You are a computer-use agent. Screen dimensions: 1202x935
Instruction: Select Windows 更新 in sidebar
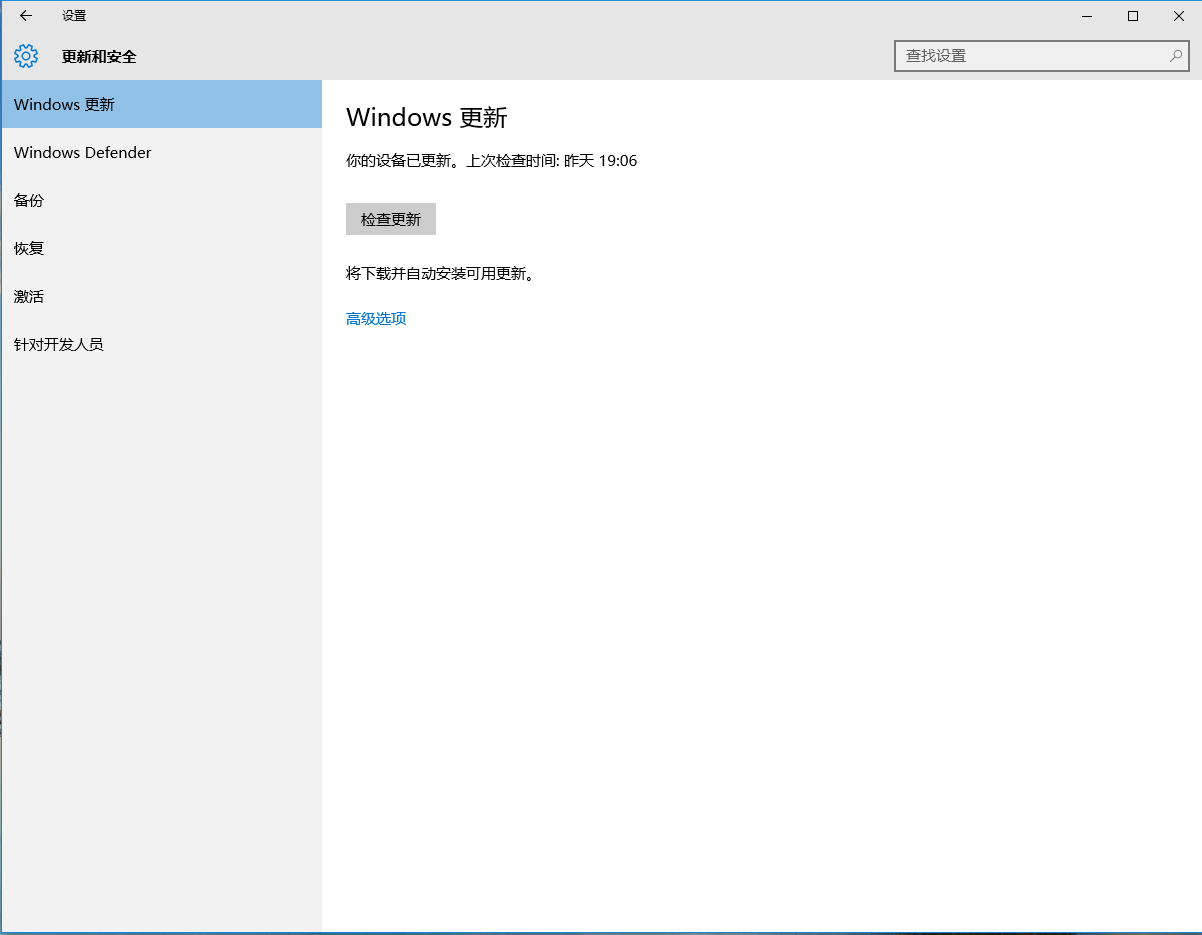[162, 104]
